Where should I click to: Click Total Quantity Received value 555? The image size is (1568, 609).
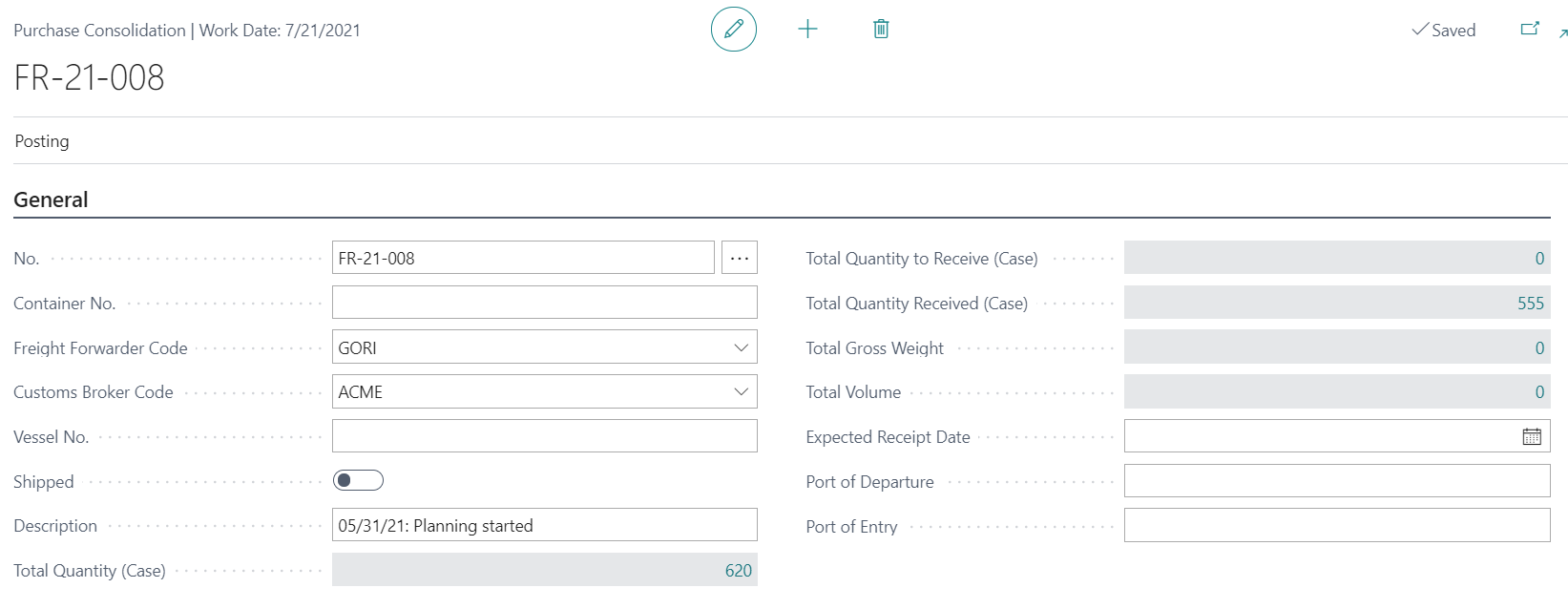(x=1530, y=304)
